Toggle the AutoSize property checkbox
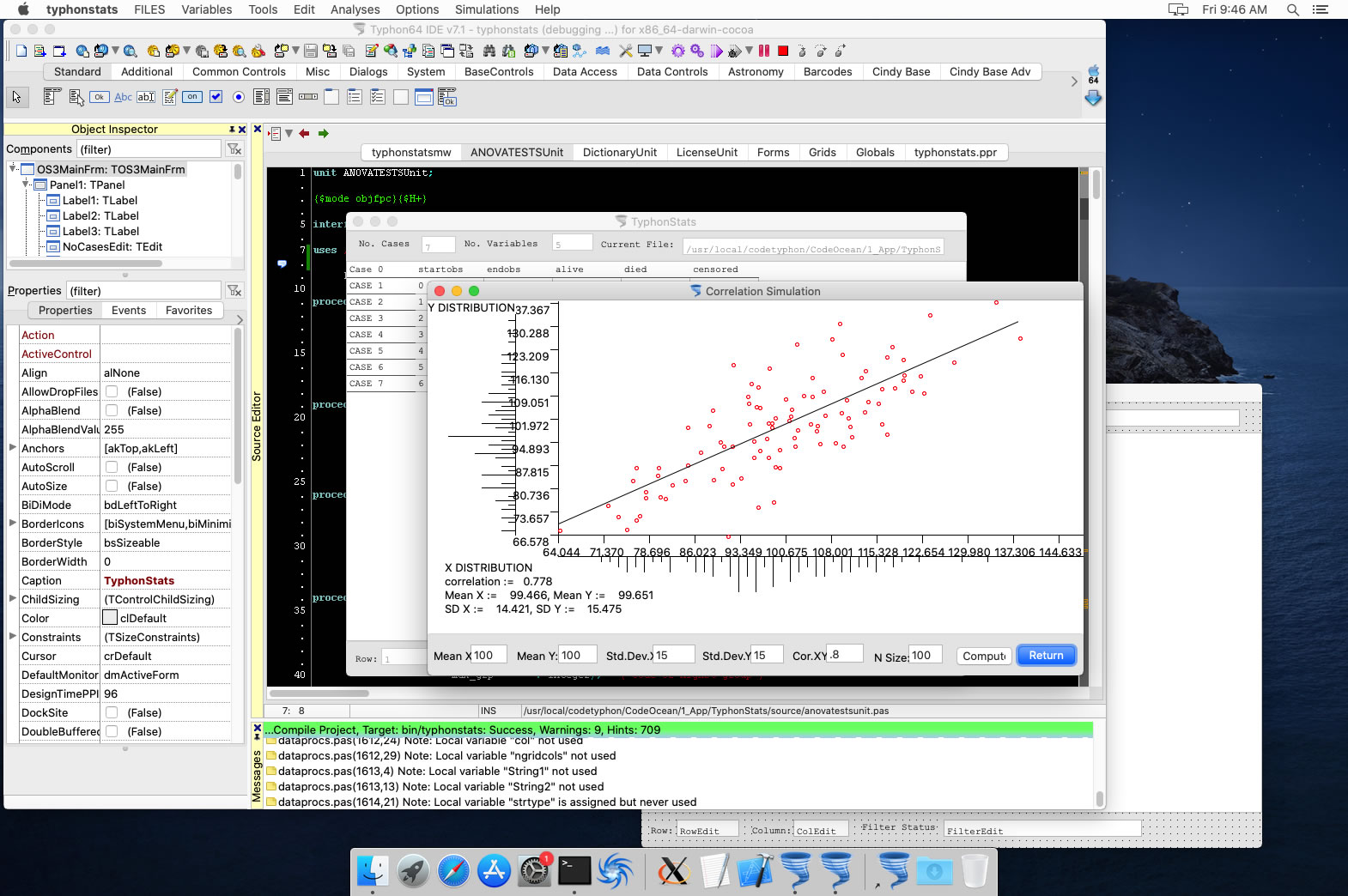Image resolution: width=1348 pixels, height=896 pixels. pos(112,486)
